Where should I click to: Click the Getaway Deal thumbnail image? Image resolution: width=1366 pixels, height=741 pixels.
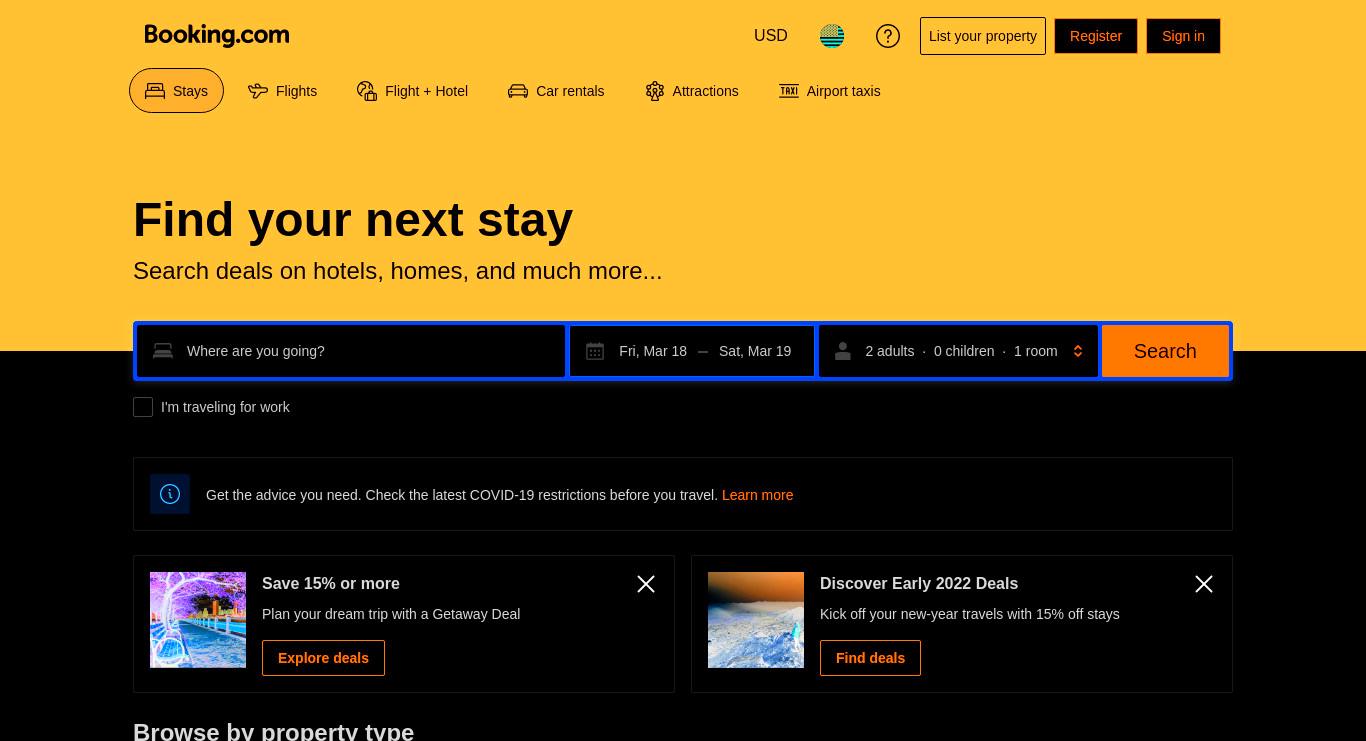pos(198,620)
